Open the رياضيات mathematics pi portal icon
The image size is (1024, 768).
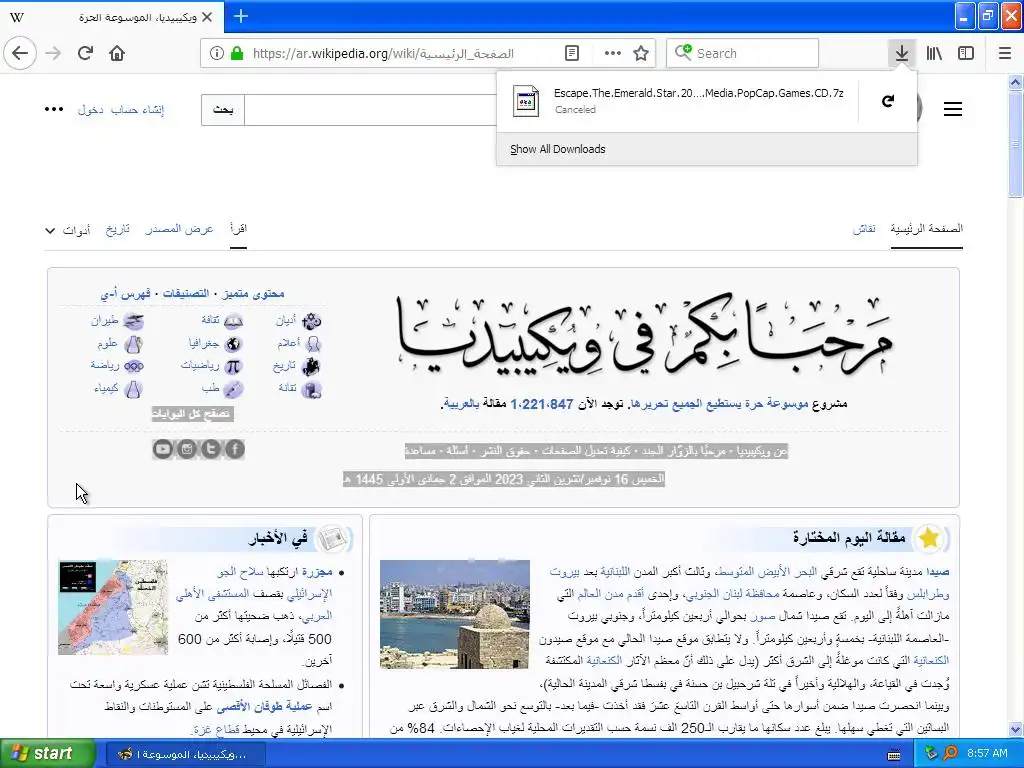(232, 366)
